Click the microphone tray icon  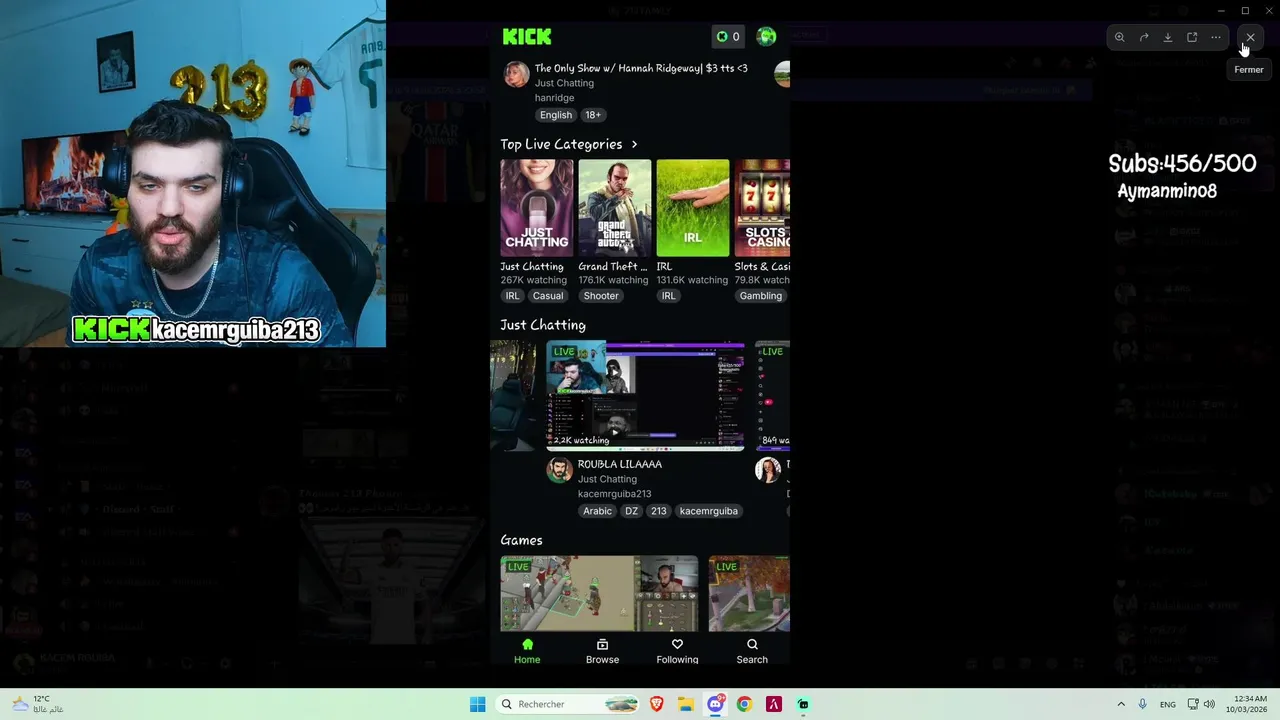[x=1143, y=704]
